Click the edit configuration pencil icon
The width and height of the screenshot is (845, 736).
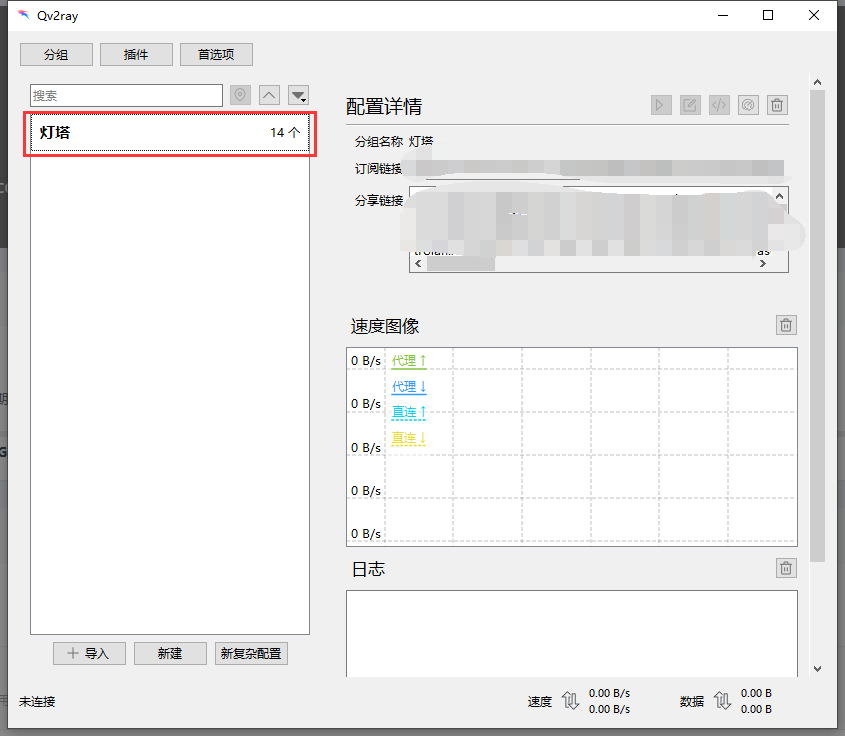click(x=690, y=105)
